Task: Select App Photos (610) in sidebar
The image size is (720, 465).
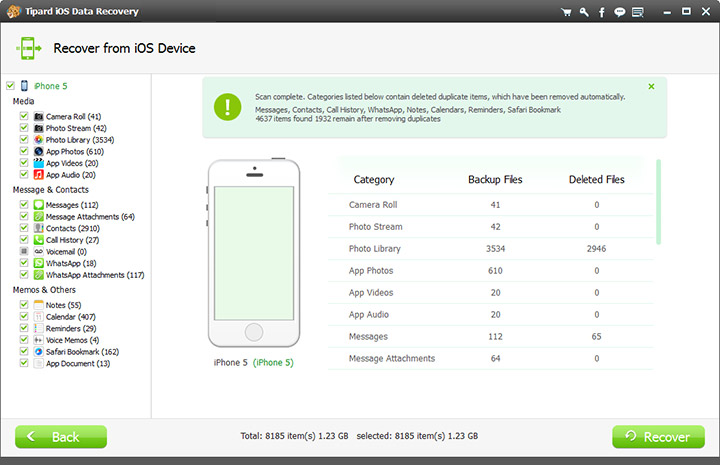Action: (75, 151)
